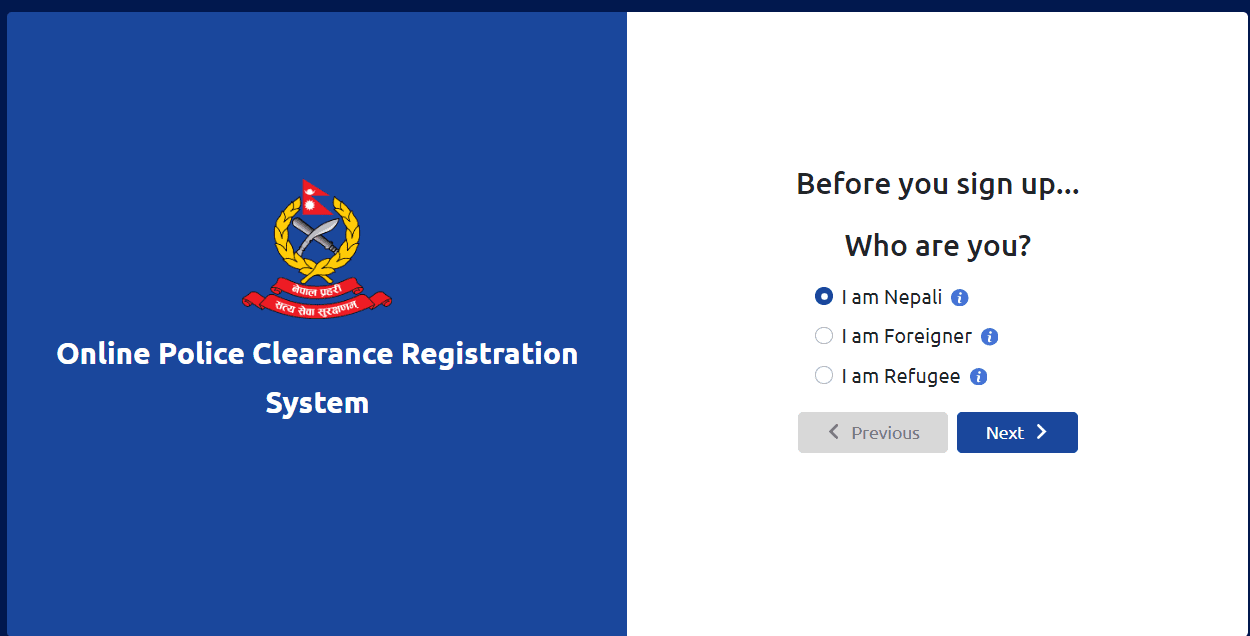
Task: Select the "I am Refugee" option
Action: 823,375
